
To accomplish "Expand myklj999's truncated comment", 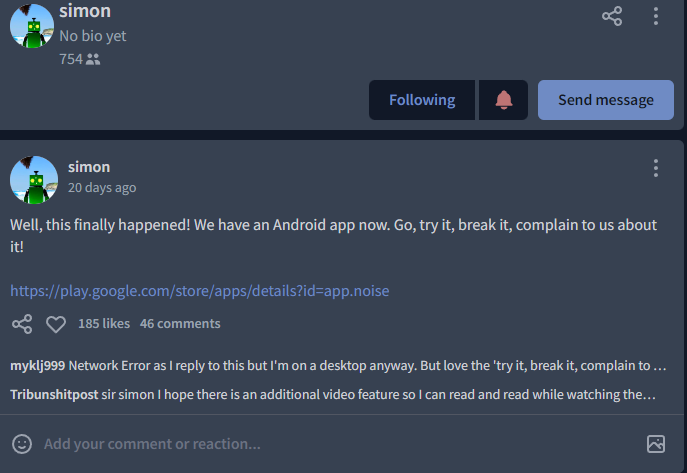I will pos(338,366).
